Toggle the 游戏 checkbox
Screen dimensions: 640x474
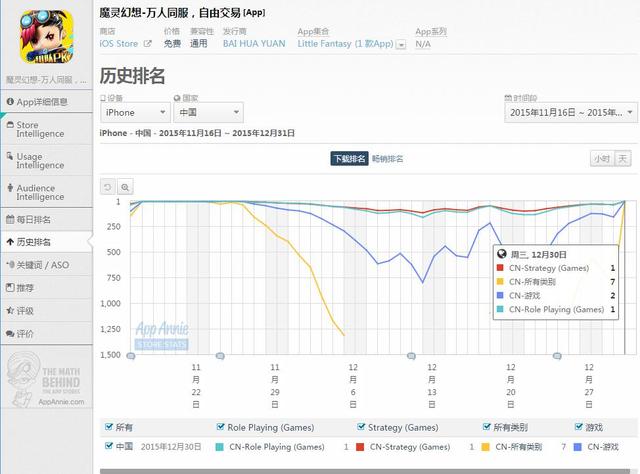(x=579, y=427)
